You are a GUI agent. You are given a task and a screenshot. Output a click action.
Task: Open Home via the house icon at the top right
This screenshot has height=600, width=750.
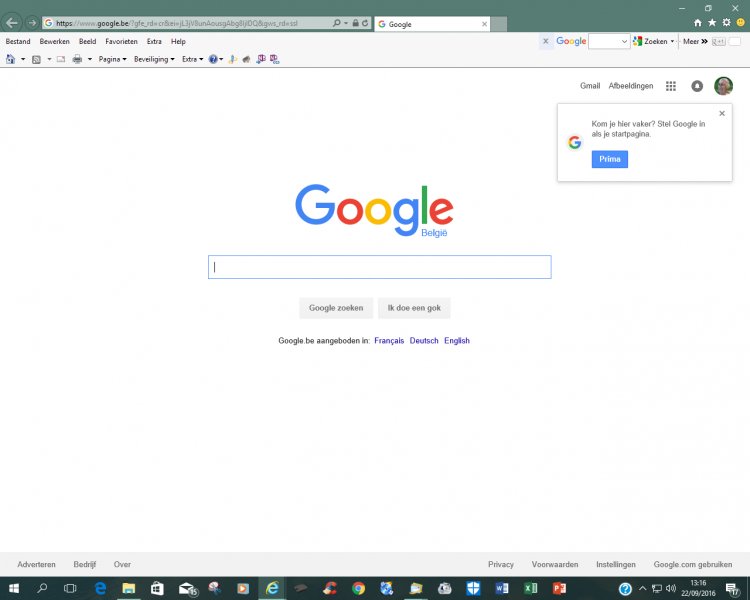click(x=698, y=22)
